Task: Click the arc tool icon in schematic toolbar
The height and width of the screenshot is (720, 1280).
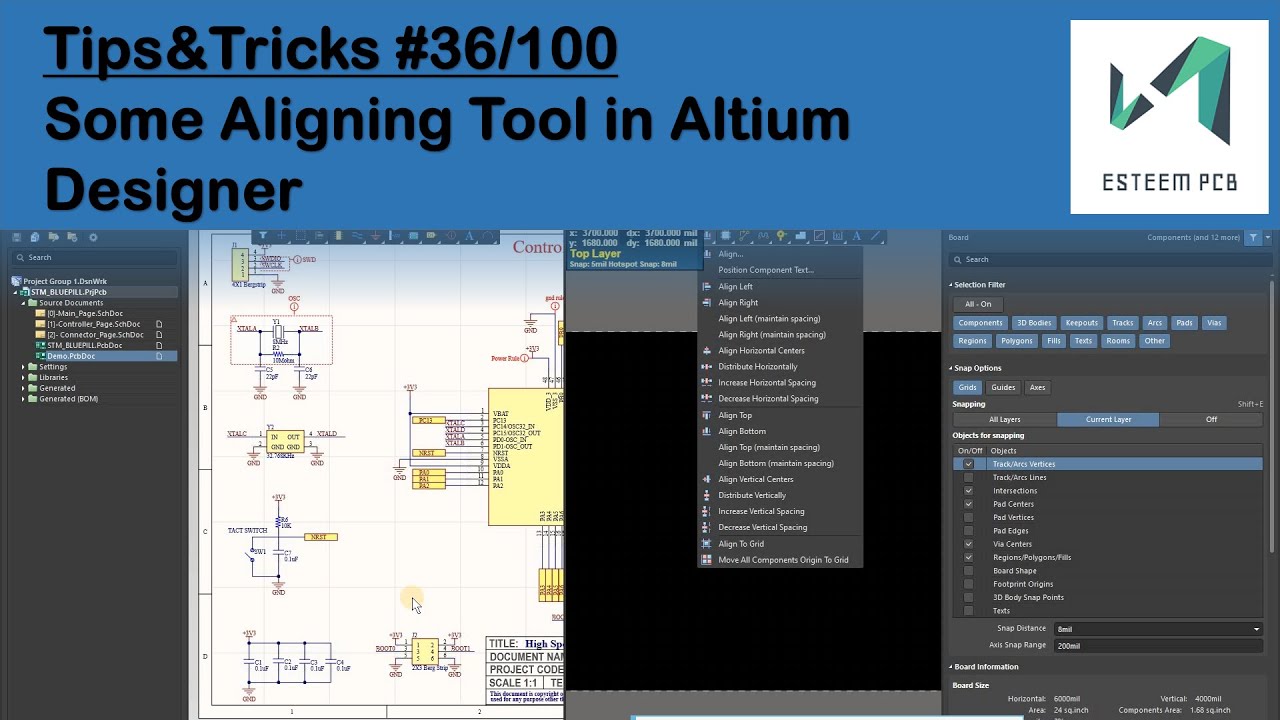Action: point(487,236)
